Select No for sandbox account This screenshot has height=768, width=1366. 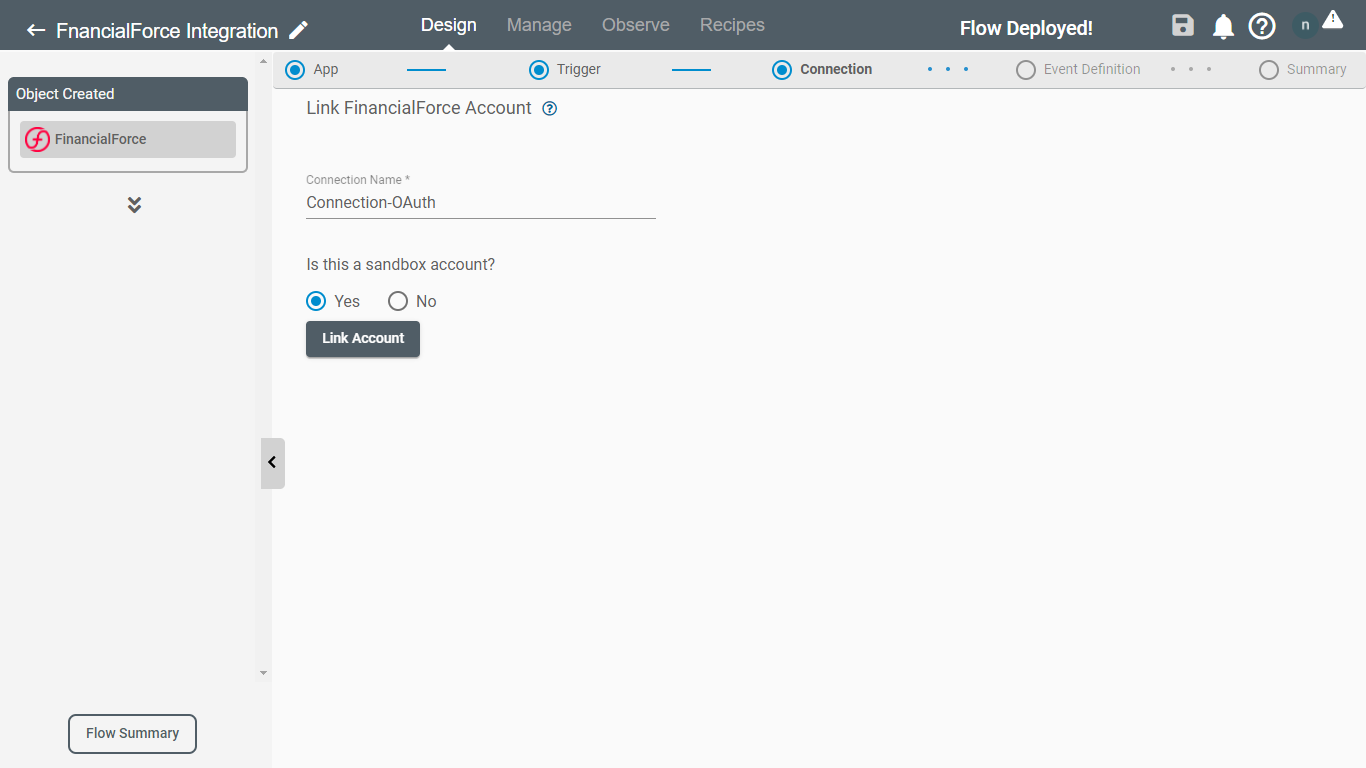[x=398, y=301]
